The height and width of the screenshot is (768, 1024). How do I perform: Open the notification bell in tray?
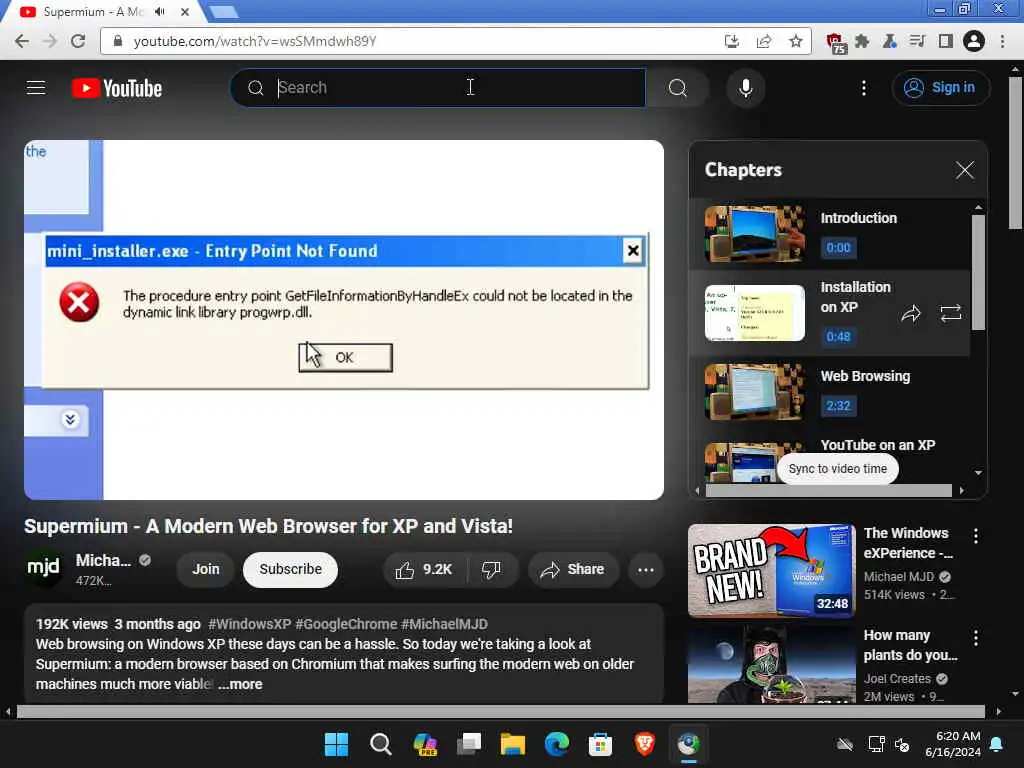point(997,744)
